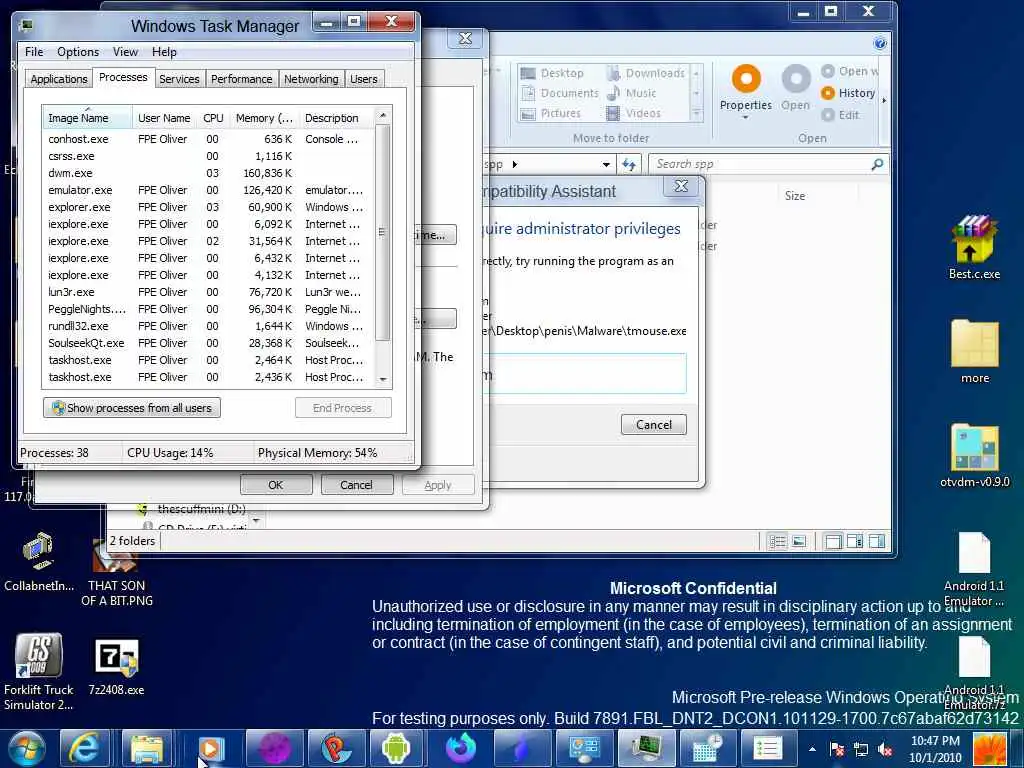Click the calendar with clock taskbar icon
Viewport: 1024px width, 768px height.
[x=707, y=748]
